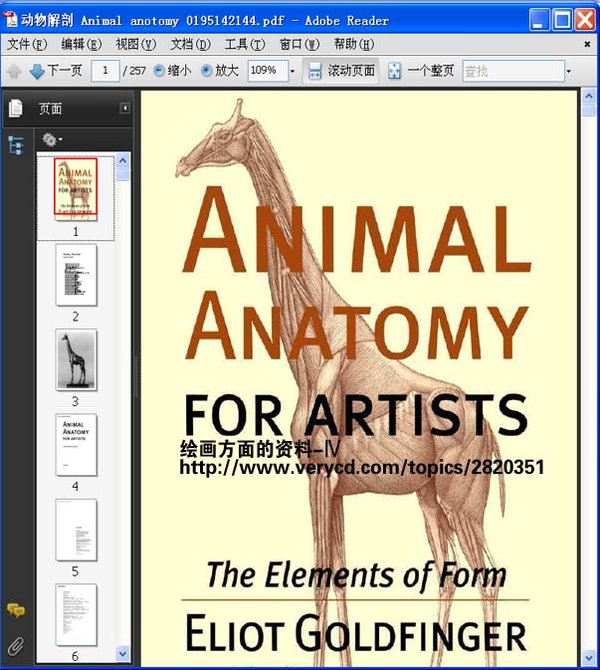Select page 5 thumbnail
The height and width of the screenshot is (670, 600).
coord(76,530)
